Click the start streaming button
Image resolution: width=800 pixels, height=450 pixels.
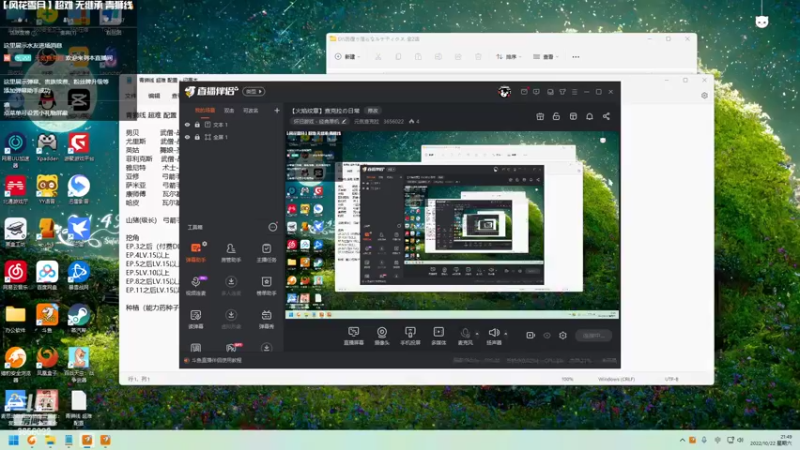coord(593,335)
